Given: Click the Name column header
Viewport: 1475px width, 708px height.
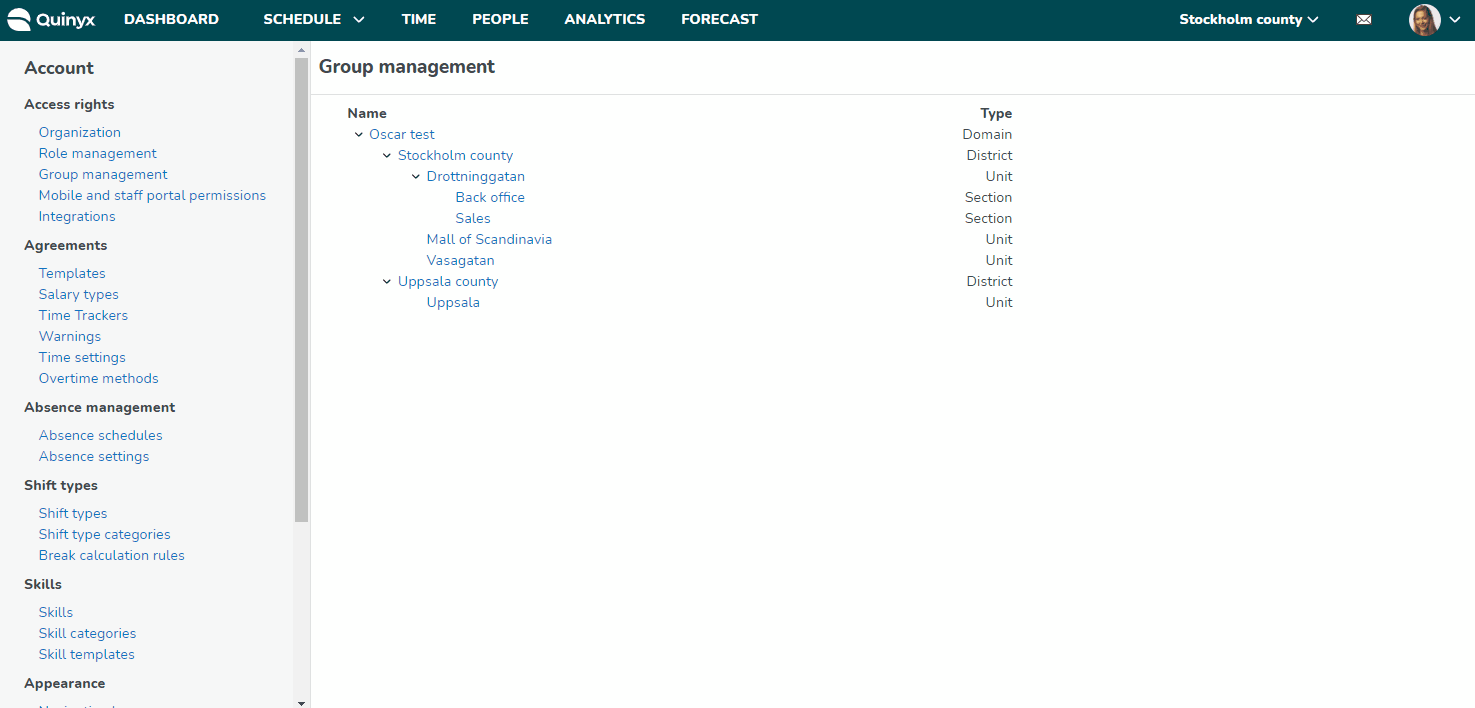Looking at the screenshot, I should (367, 113).
